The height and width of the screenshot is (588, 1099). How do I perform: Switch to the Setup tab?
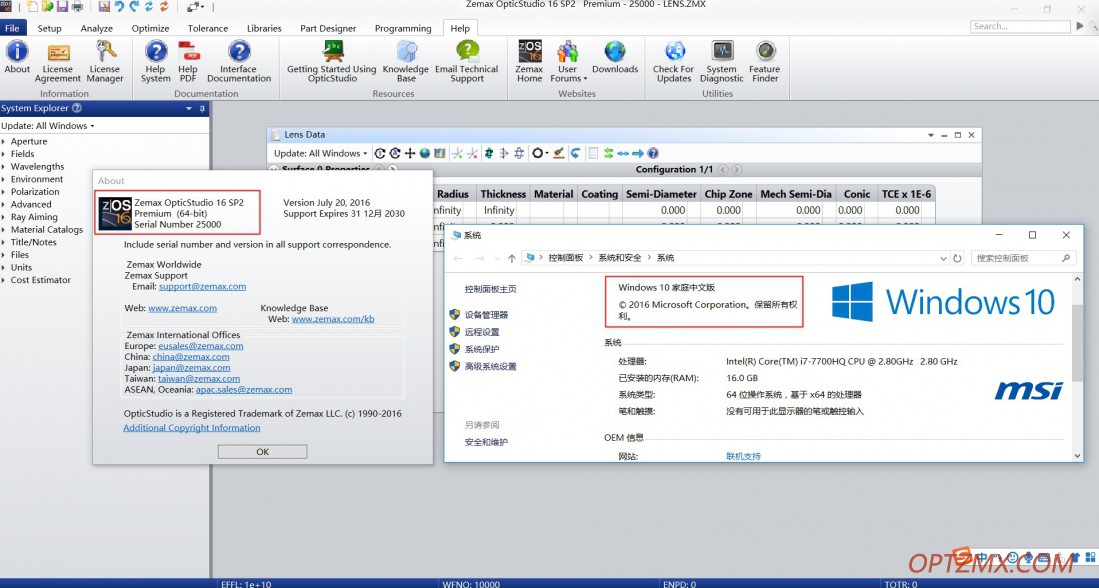tap(50, 28)
